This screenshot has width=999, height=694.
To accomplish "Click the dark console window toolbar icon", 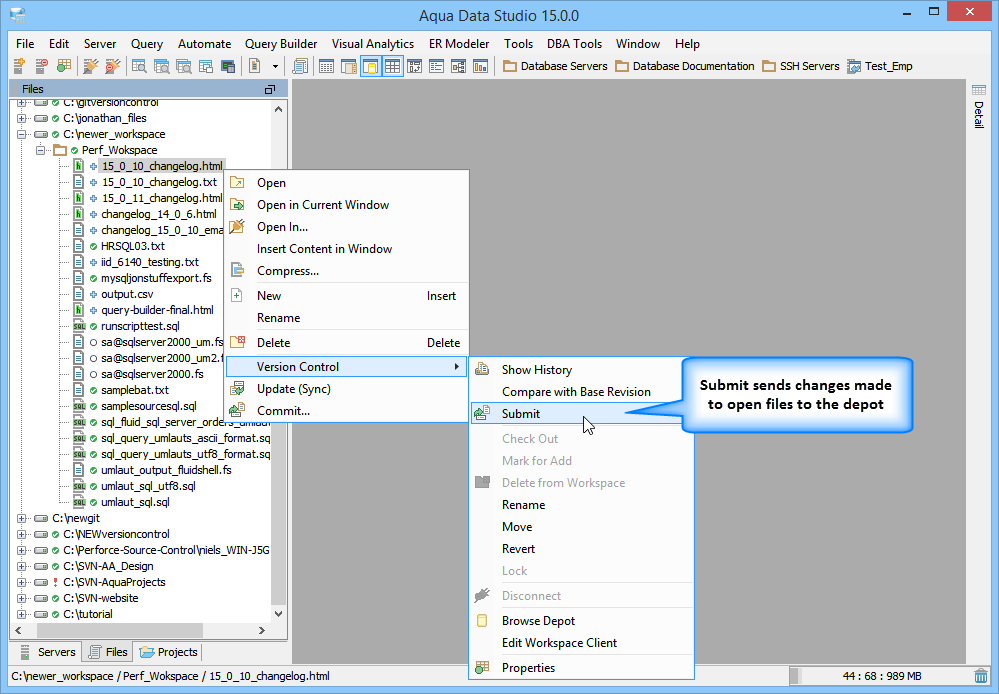I will point(228,66).
